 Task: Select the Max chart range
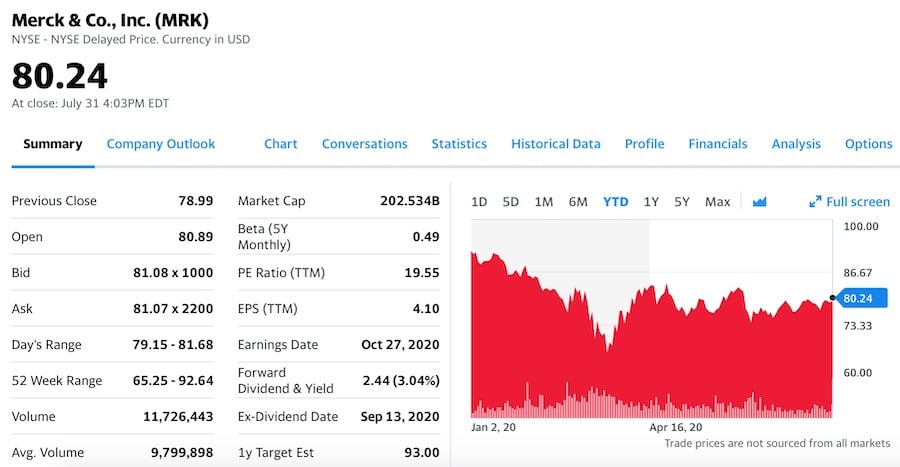[x=717, y=202]
